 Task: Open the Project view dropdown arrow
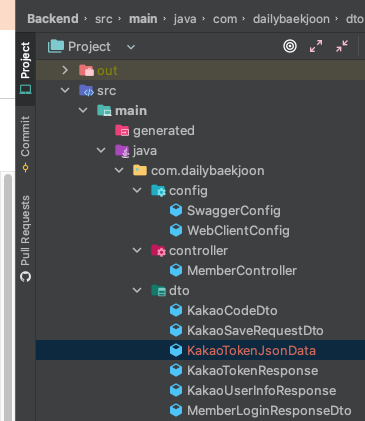pos(131,47)
